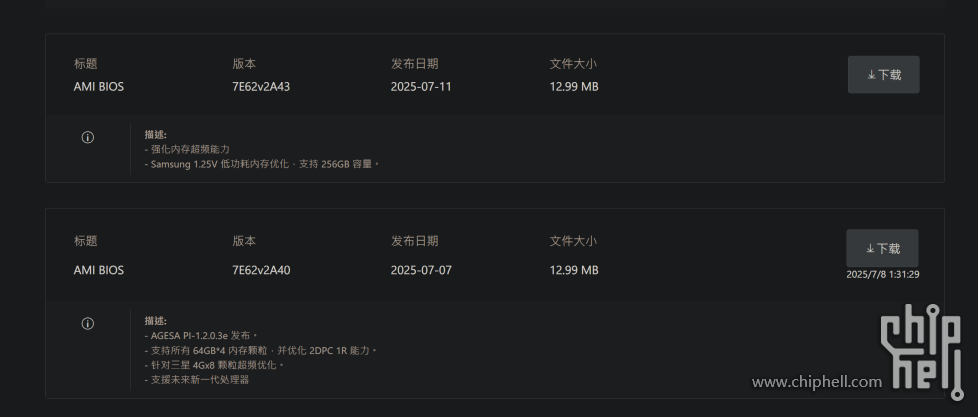Viewport: 978px width, 417px height.
Task: Download BIOS version 7E62v2A43
Action: click(883, 75)
